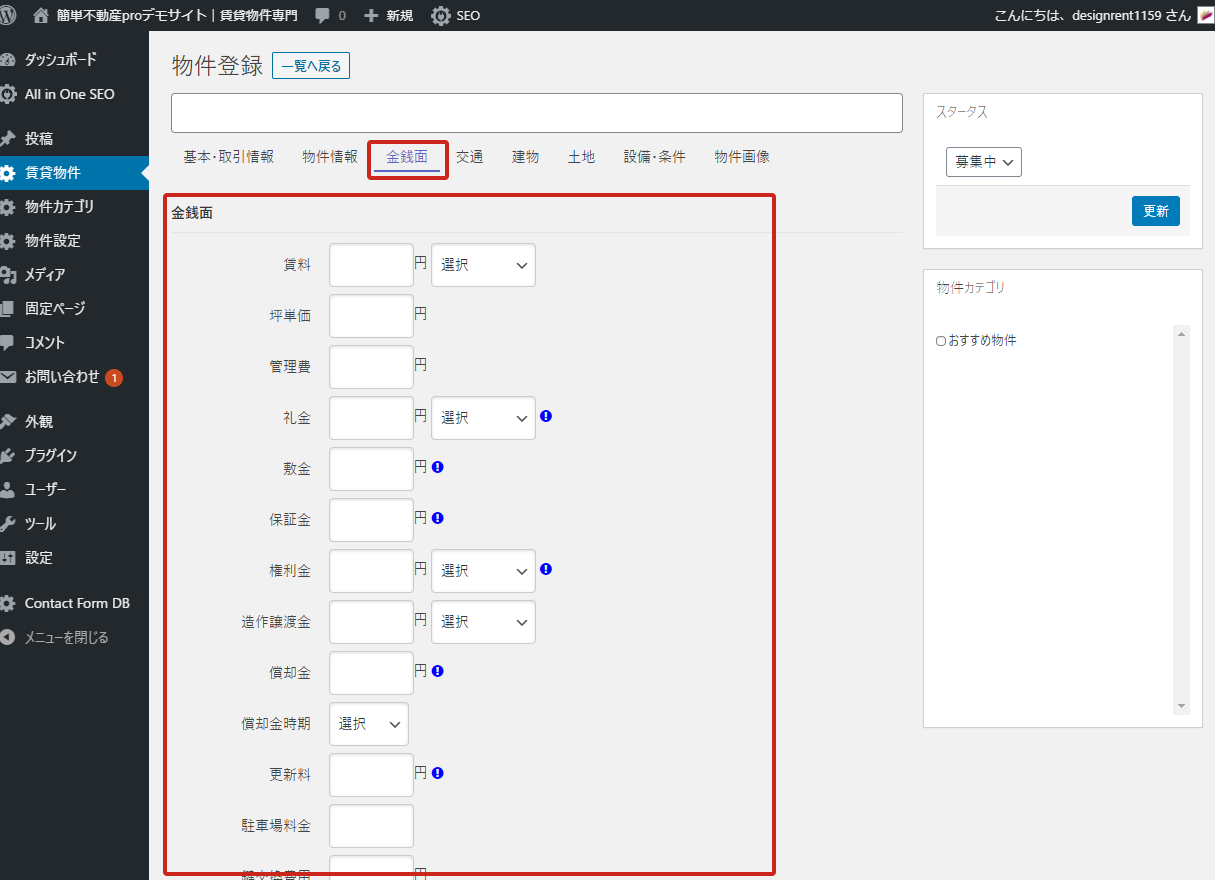This screenshot has width=1215, height=880.
Task: Check the おすすめ物件 category checkbox
Action: (x=941, y=341)
